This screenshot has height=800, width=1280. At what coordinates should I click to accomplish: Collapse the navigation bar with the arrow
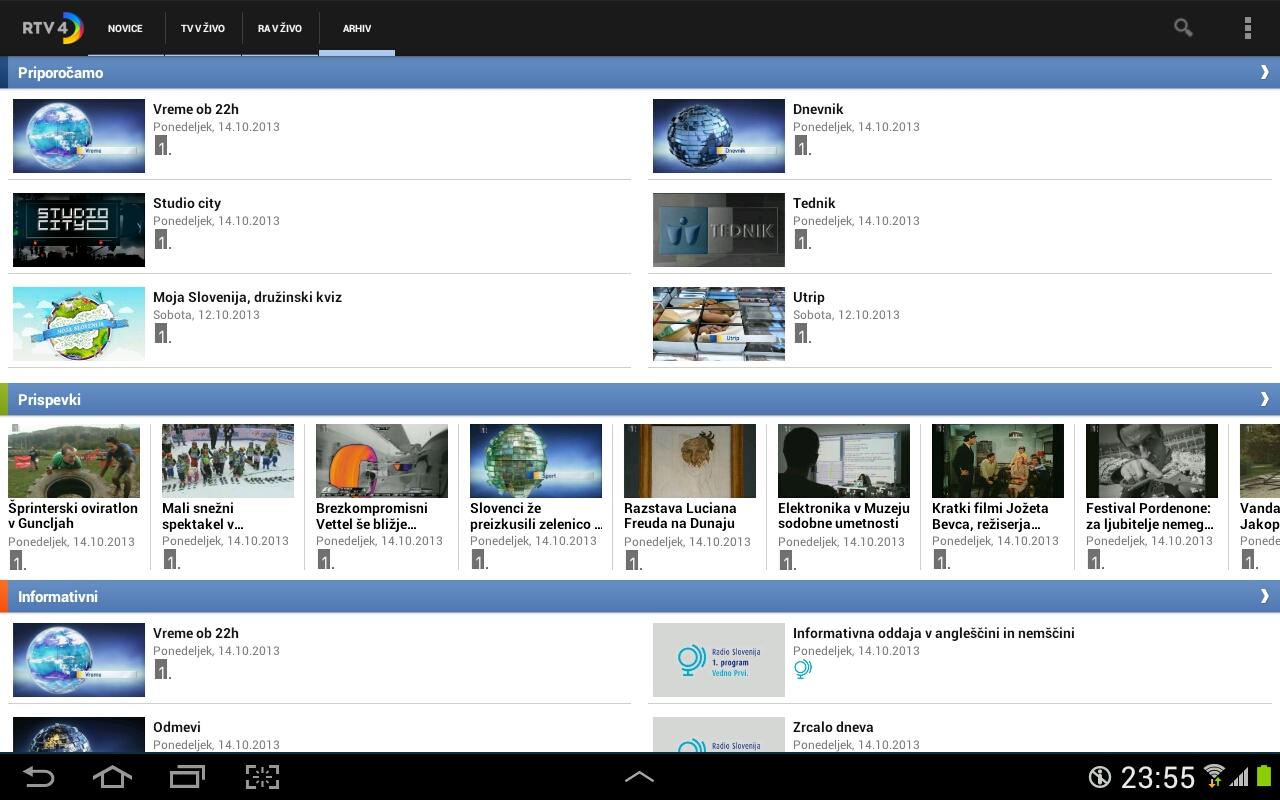click(x=639, y=776)
